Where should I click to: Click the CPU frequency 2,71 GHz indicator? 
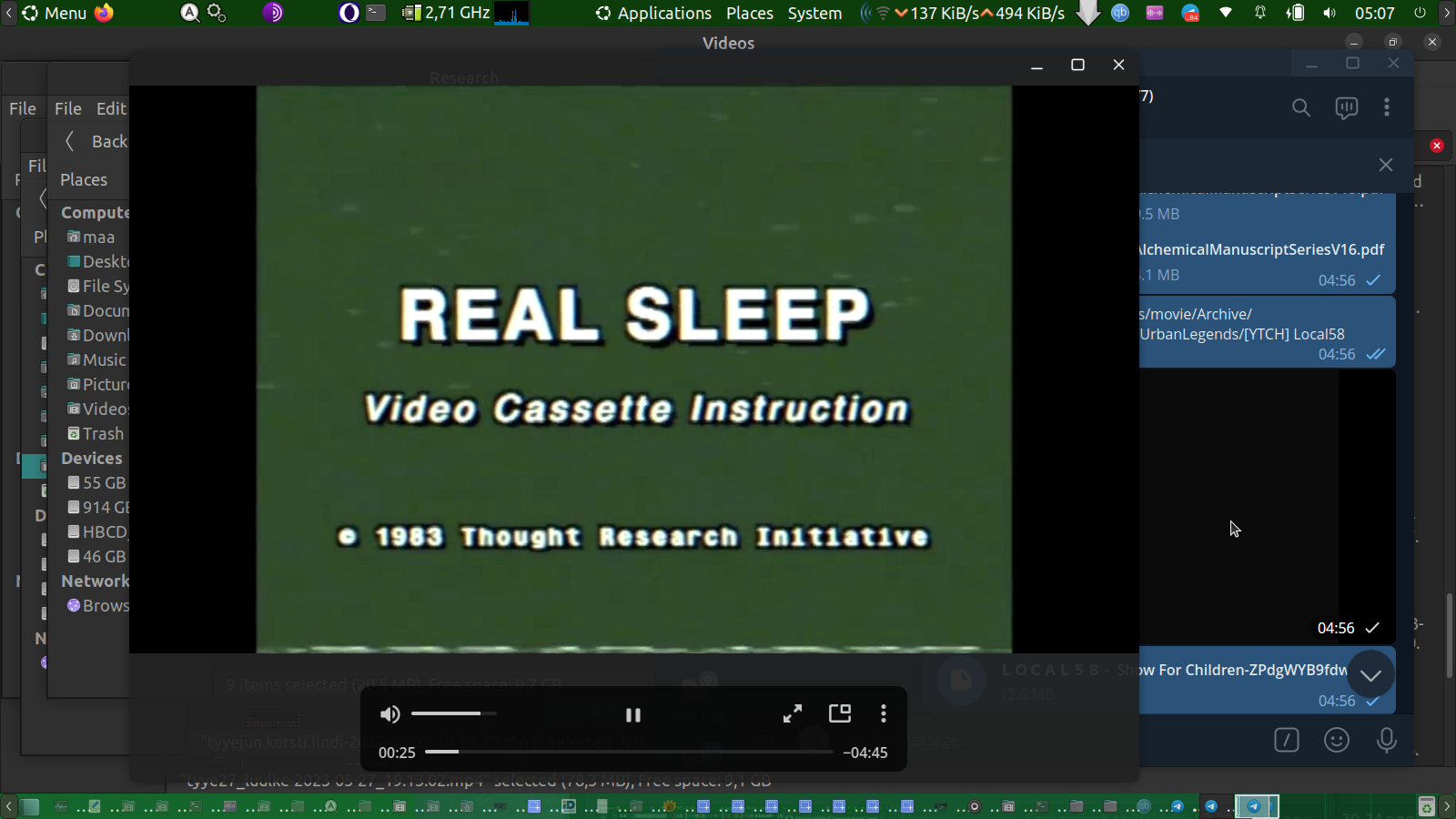tap(447, 13)
